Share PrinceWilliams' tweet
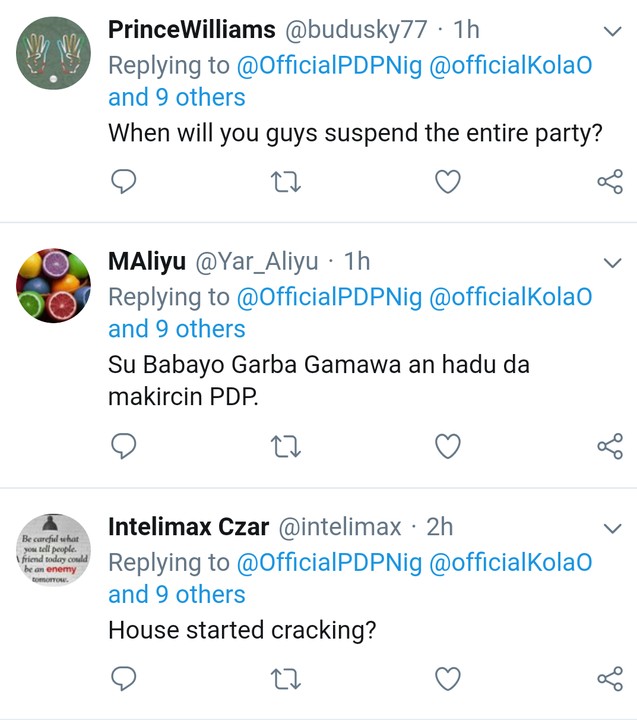Viewport: 637px width, 720px height. [x=609, y=181]
